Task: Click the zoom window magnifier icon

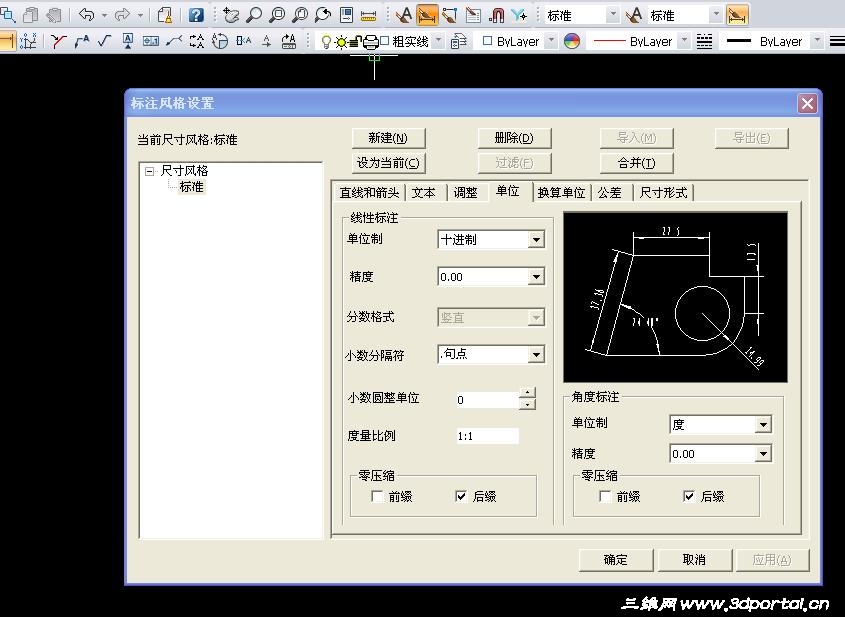Action: [x=276, y=15]
